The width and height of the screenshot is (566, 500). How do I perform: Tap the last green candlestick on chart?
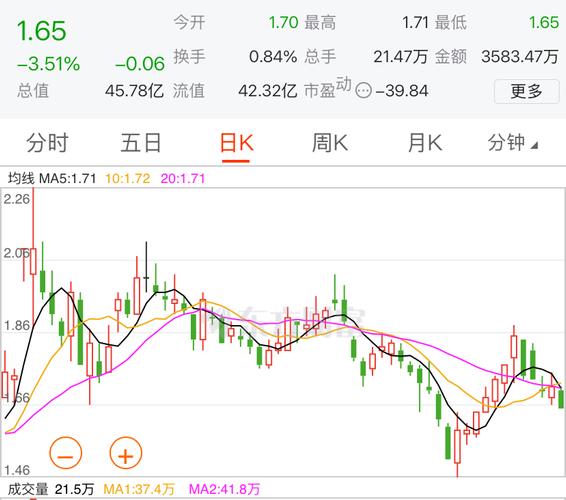coord(561,399)
